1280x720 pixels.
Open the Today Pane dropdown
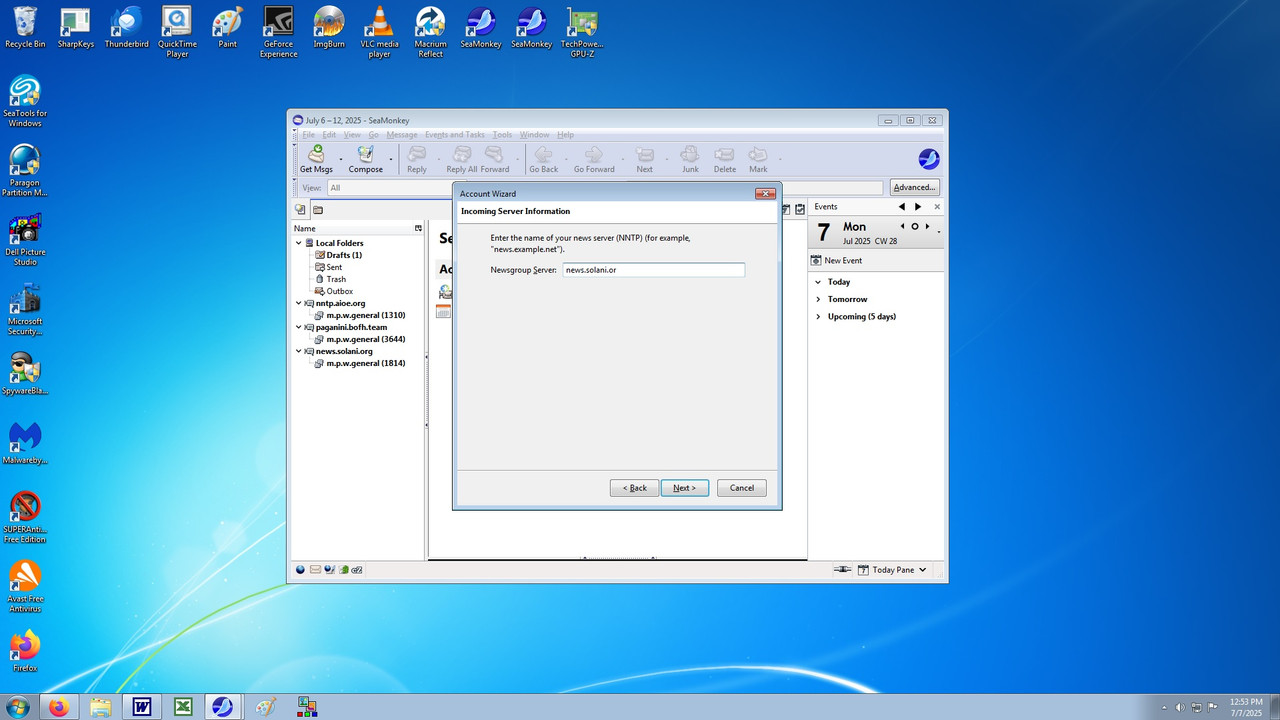tap(922, 570)
